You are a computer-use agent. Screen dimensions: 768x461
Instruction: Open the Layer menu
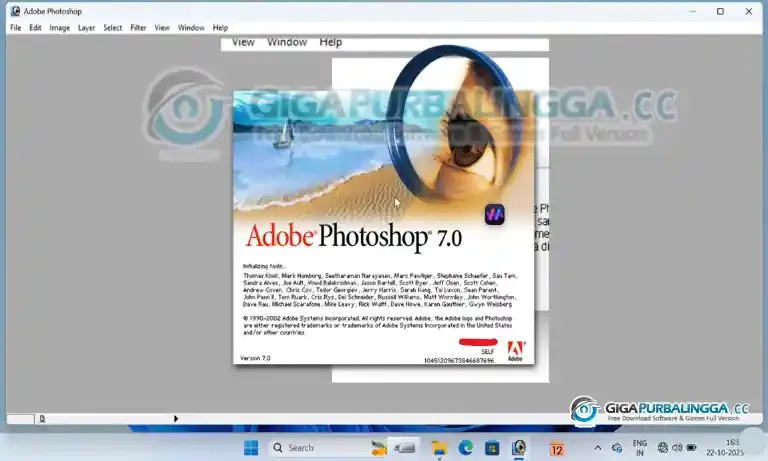pyautogui.click(x=86, y=28)
